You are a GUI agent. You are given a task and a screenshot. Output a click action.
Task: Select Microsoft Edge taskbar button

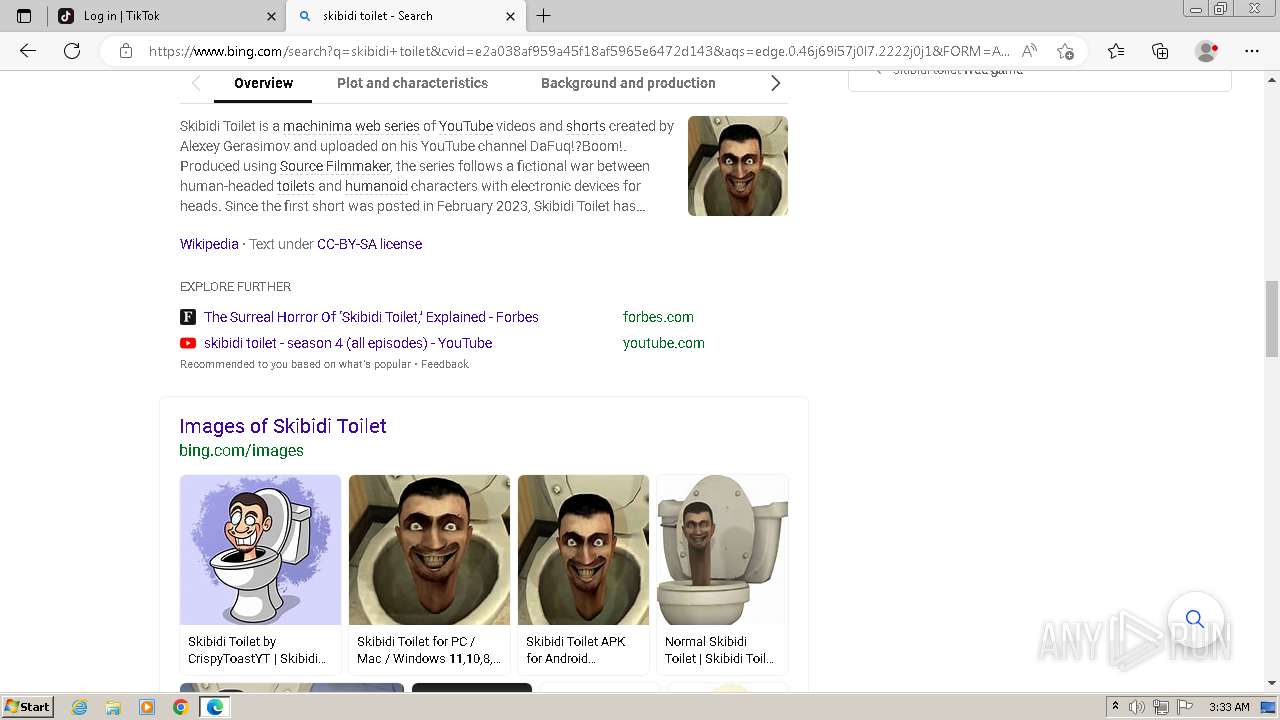tap(214, 707)
